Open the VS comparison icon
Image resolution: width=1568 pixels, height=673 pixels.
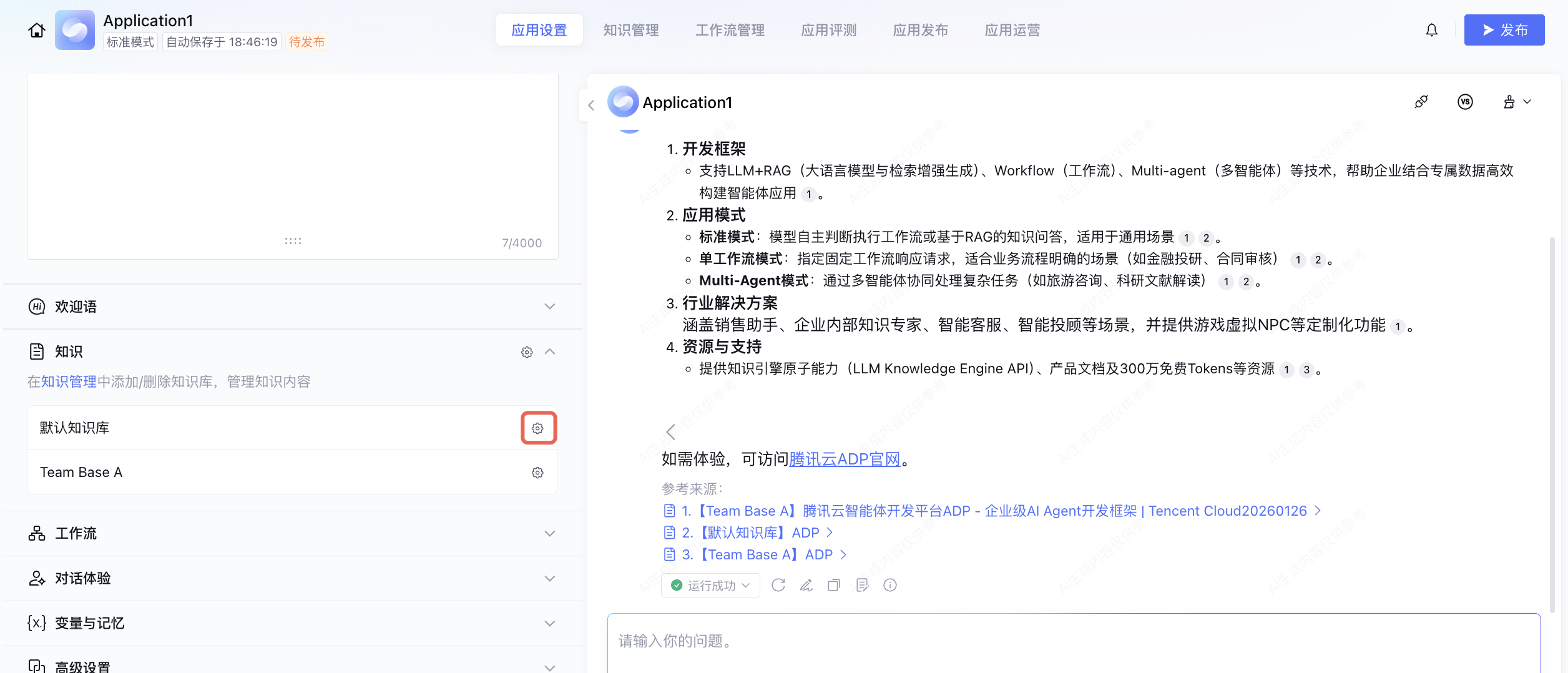point(1465,102)
